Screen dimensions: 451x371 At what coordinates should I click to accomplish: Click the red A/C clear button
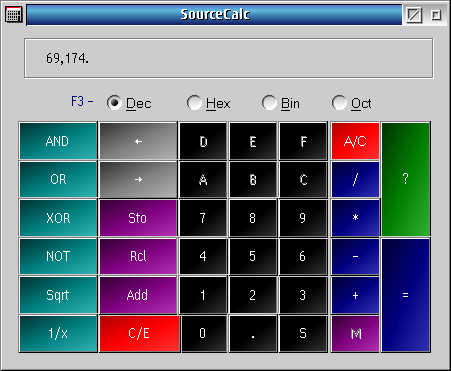point(355,141)
